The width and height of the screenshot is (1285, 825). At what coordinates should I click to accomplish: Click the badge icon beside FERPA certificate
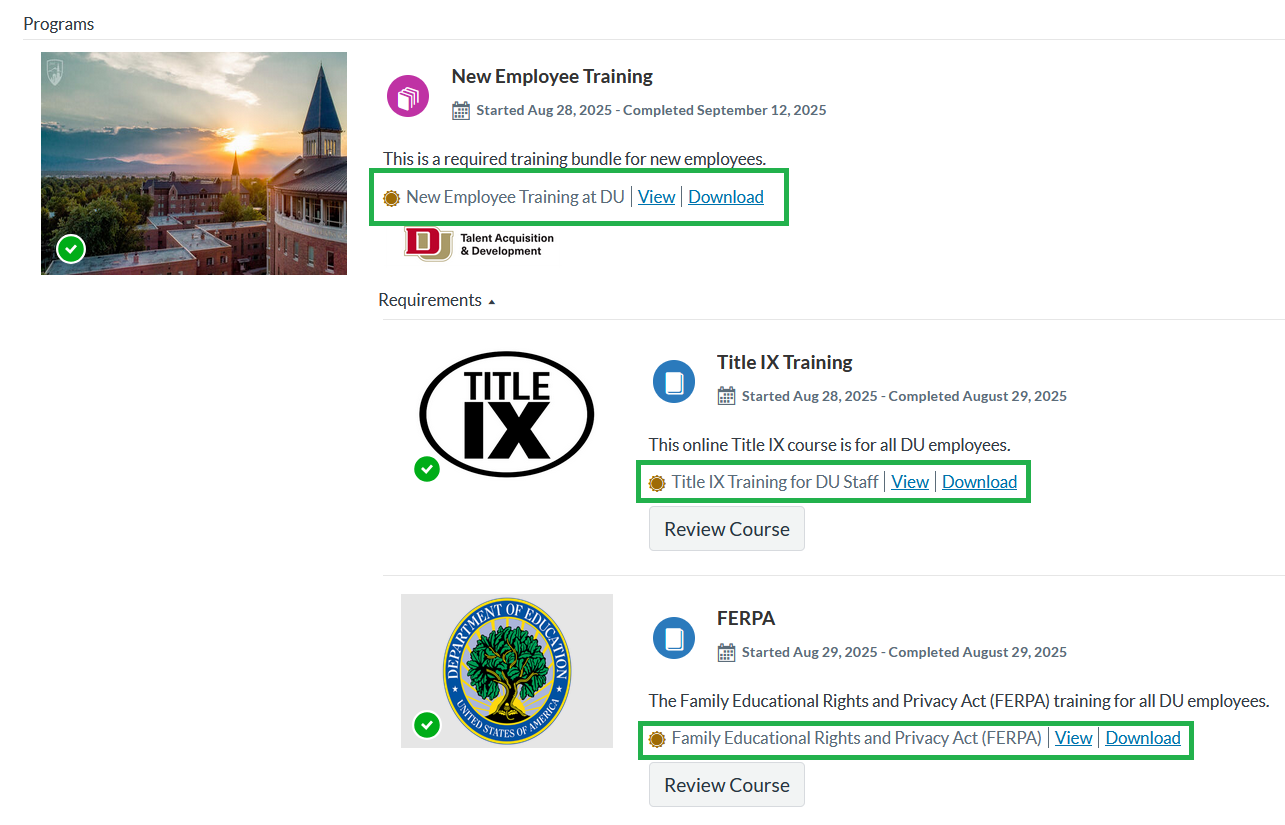[656, 737]
